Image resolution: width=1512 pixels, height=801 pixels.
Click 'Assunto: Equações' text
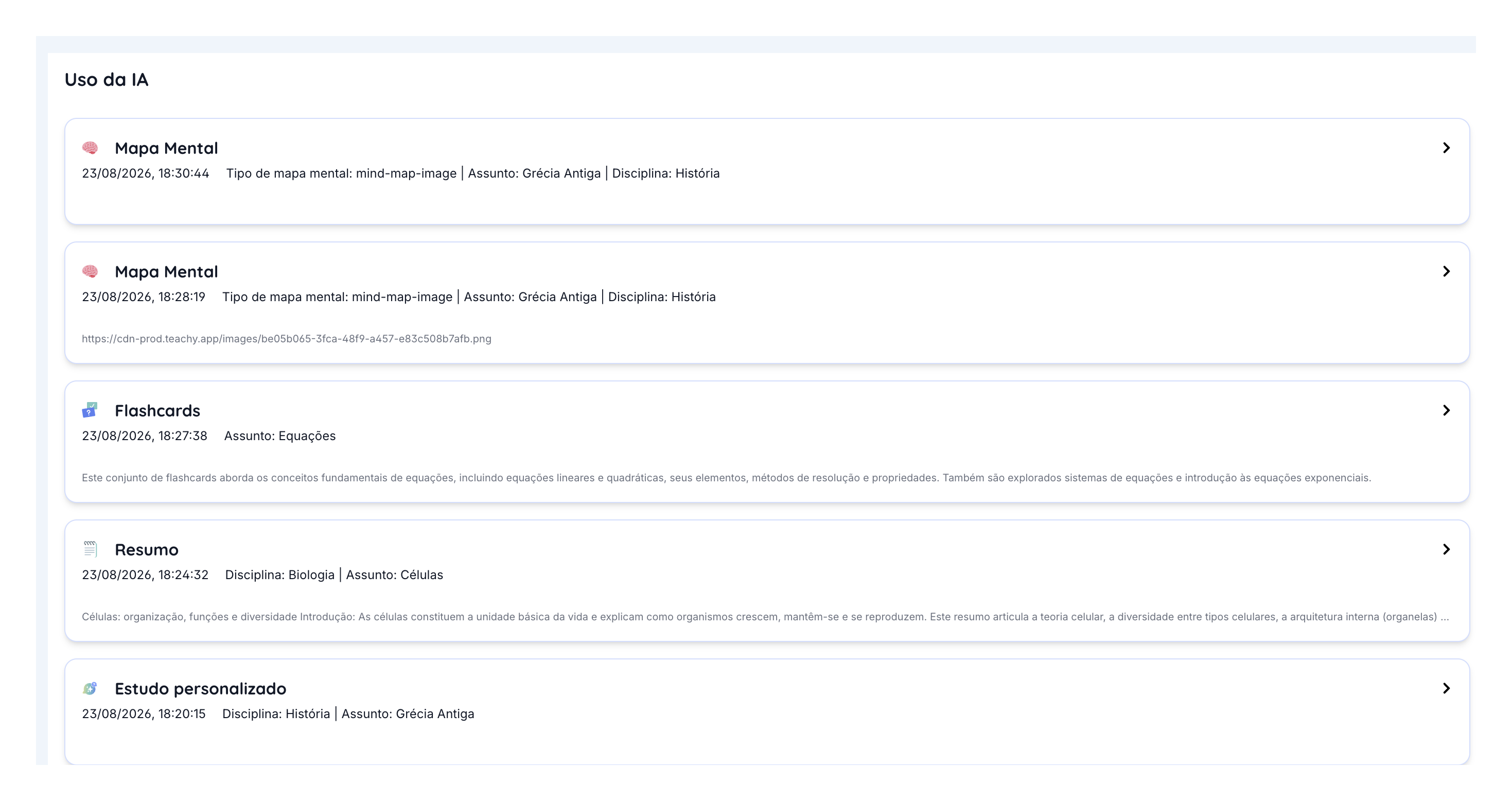(280, 436)
